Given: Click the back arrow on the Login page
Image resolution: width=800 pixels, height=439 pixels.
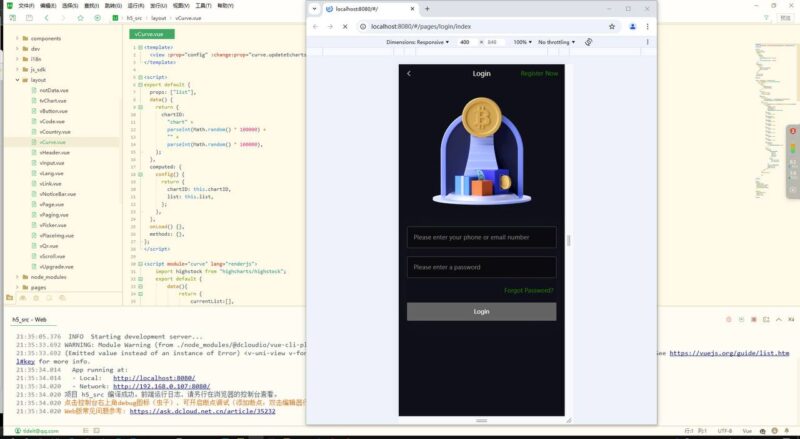Looking at the screenshot, I should tap(408, 74).
